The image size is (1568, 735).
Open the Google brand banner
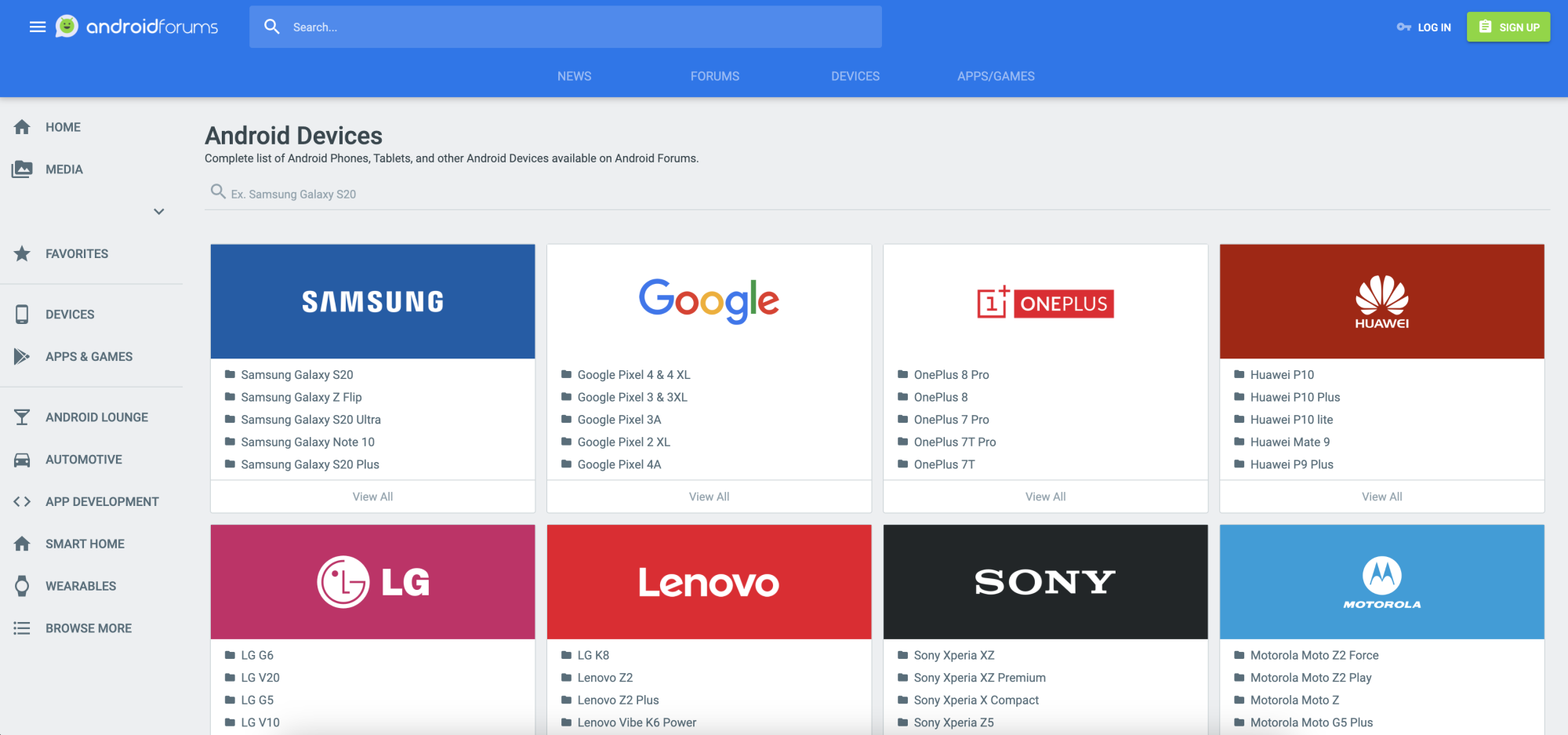[710, 301]
